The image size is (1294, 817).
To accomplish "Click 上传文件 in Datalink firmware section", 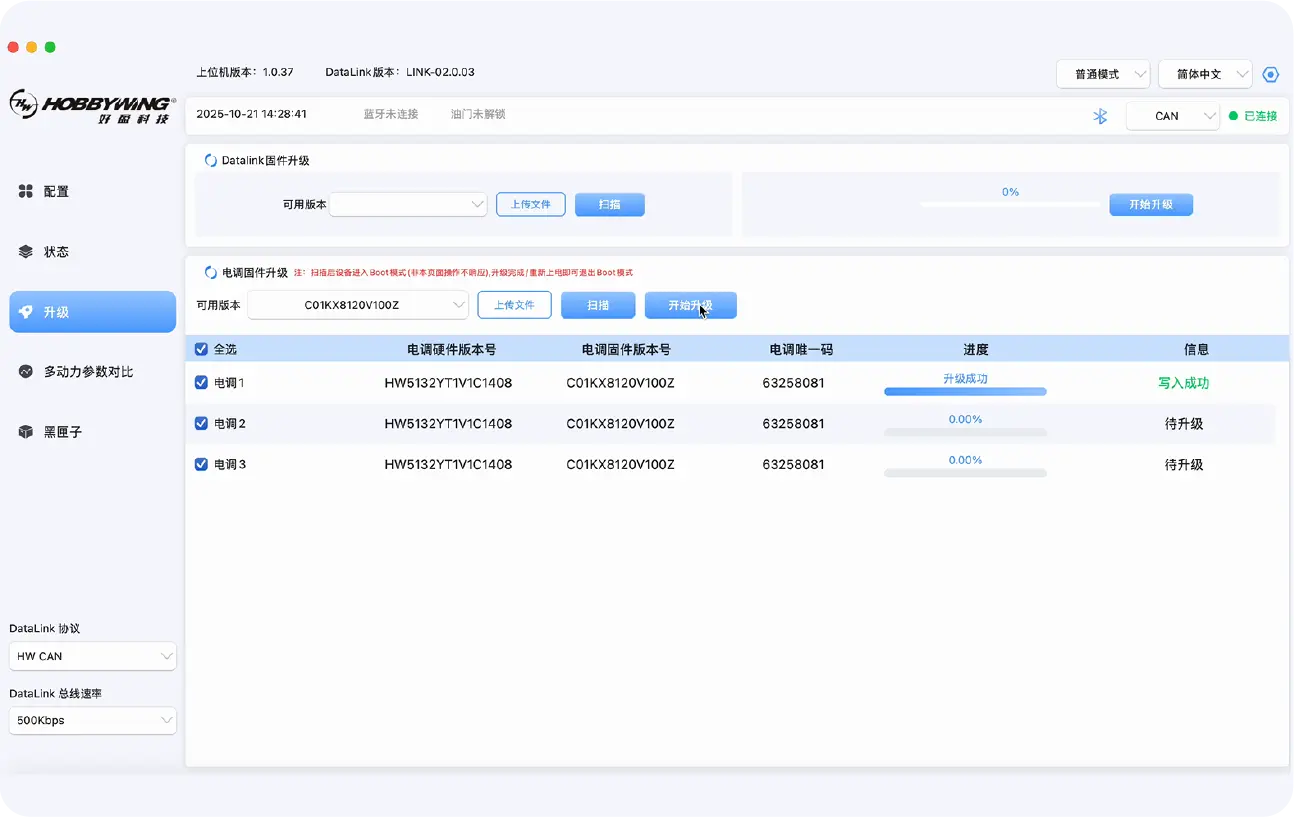I will 531,204.
